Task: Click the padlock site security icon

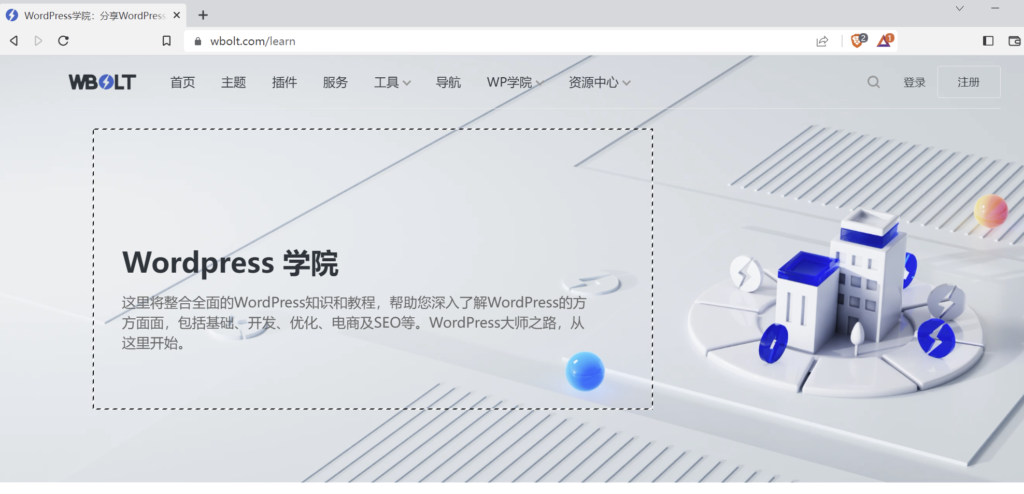Action: pyautogui.click(x=199, y=41)
